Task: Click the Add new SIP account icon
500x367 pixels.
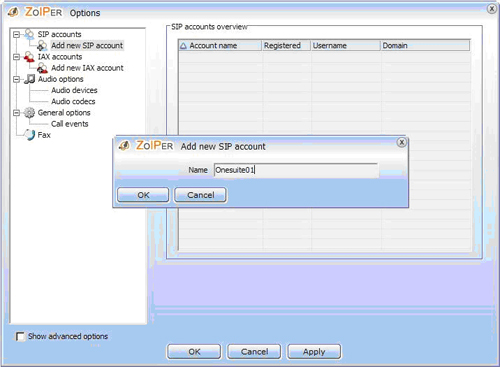Action: 42,46
